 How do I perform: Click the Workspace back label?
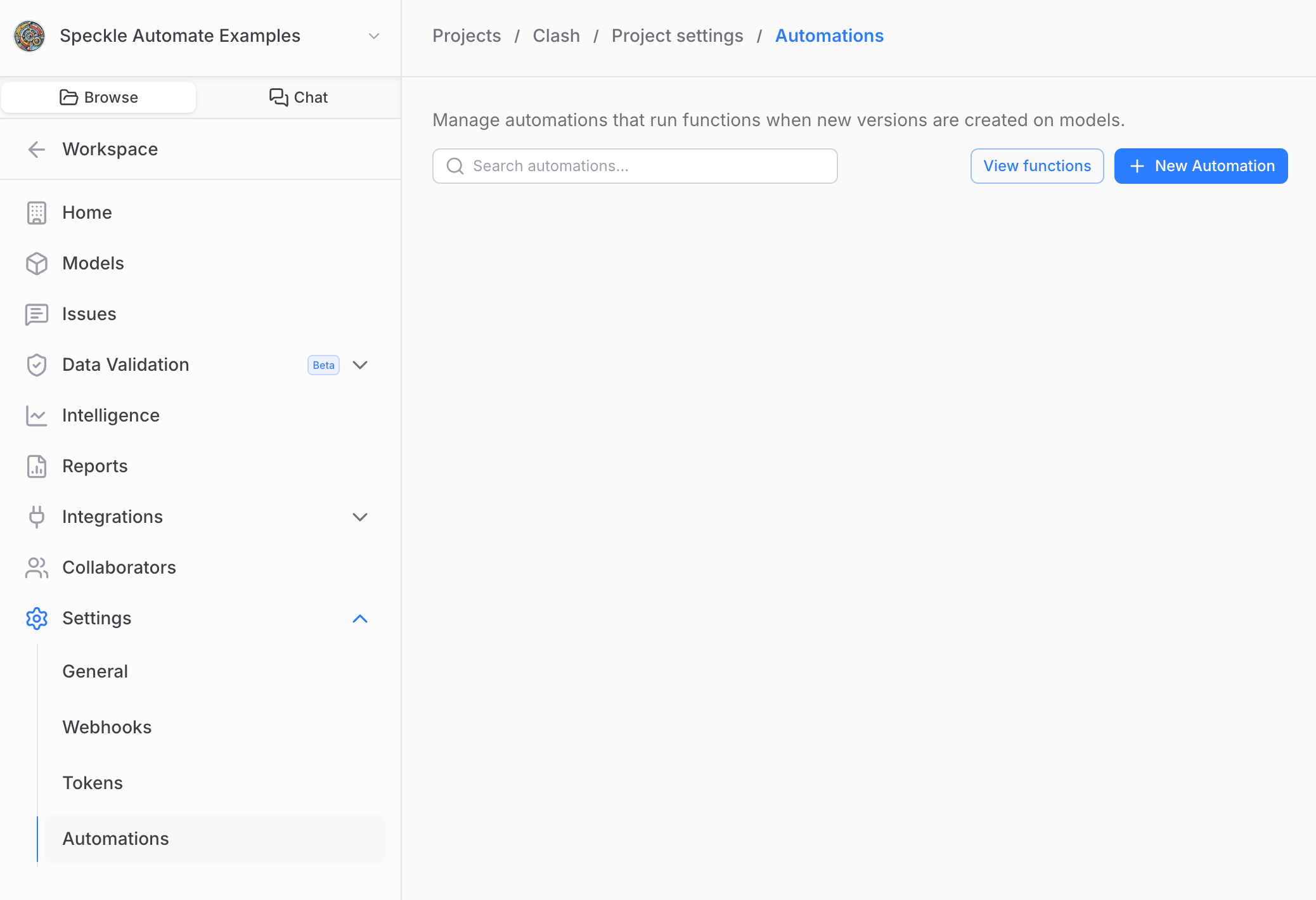point(110,150)
